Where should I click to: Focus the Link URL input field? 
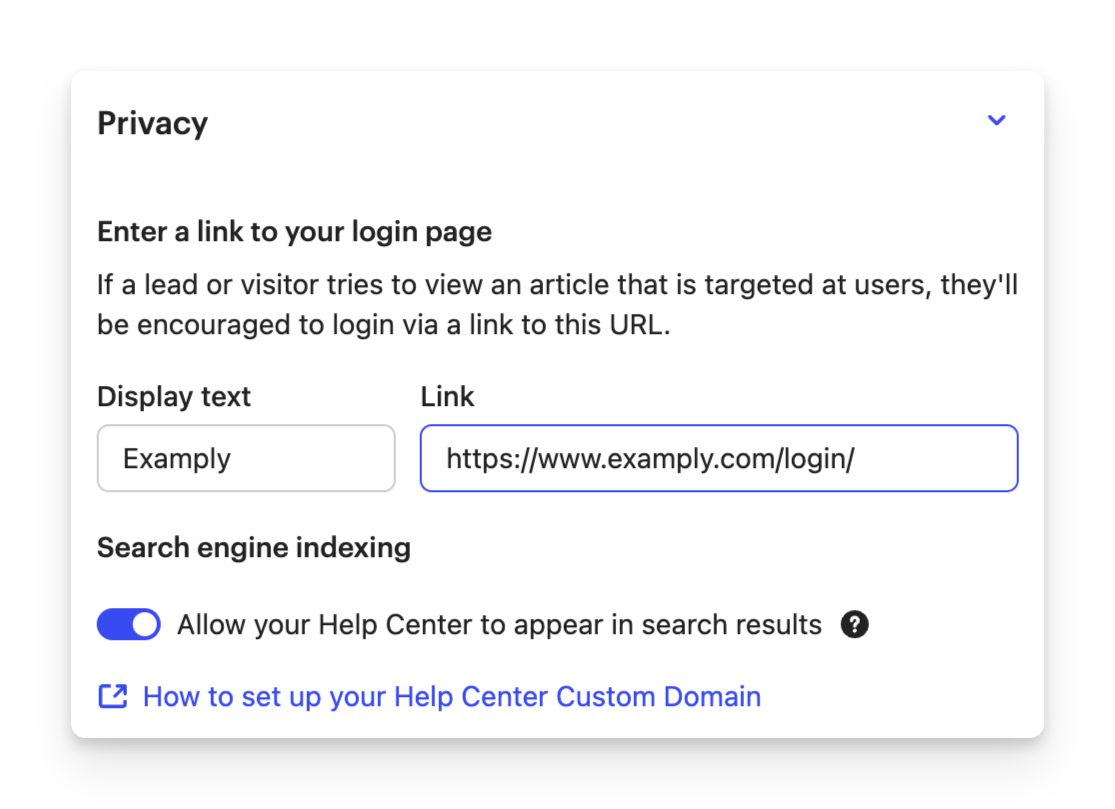click(x=718, y=458)
